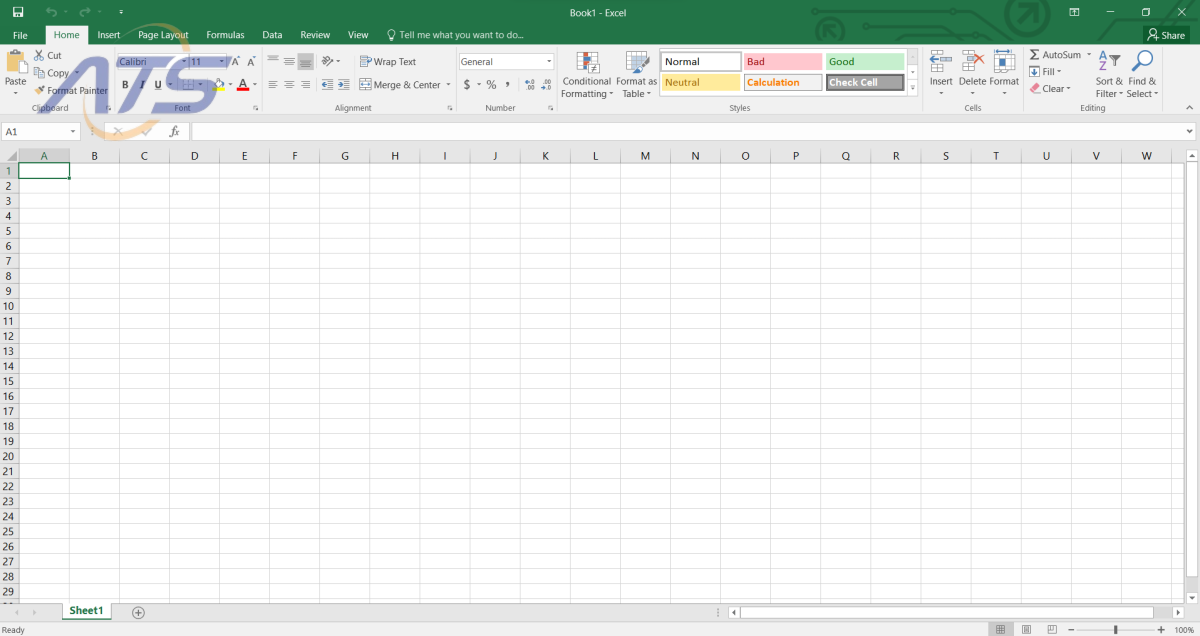1200x636 pixels.
Task: Click in the formula bar input
Action: (x=690, y=131)
